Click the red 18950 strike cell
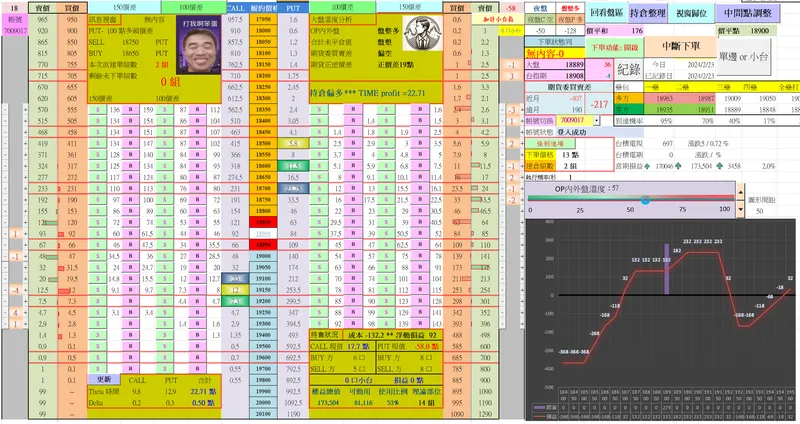The width and height of the screenshot is (800, 424). (x=263, y=245)
